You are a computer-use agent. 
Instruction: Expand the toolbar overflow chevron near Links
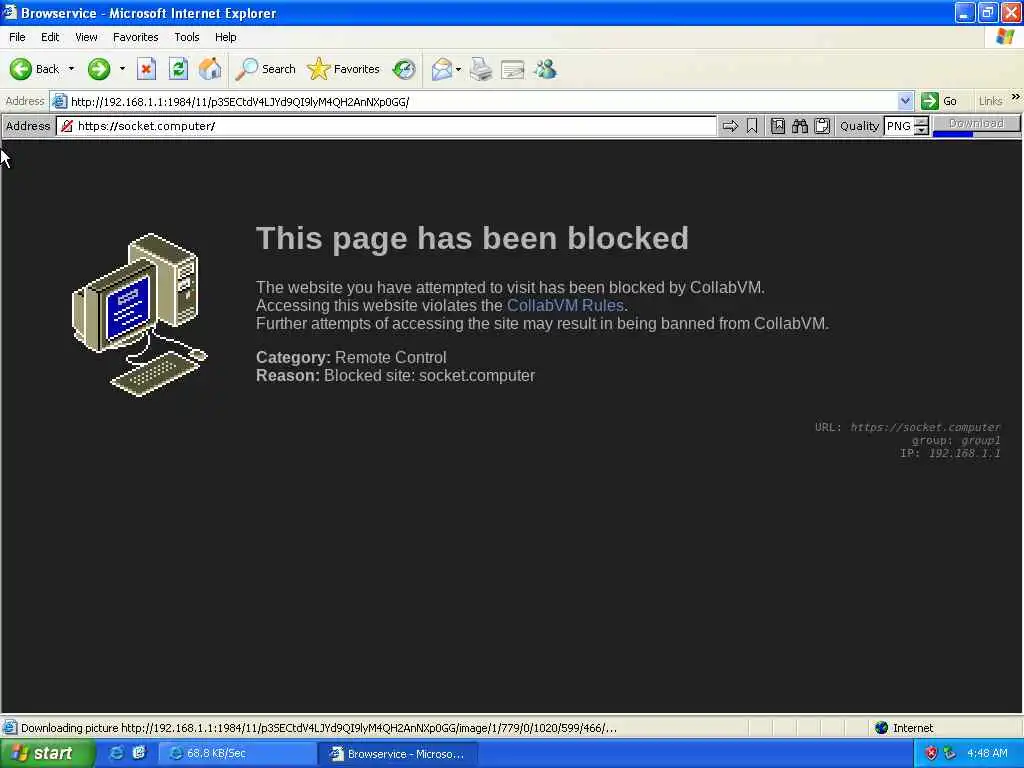point(1016,97)
